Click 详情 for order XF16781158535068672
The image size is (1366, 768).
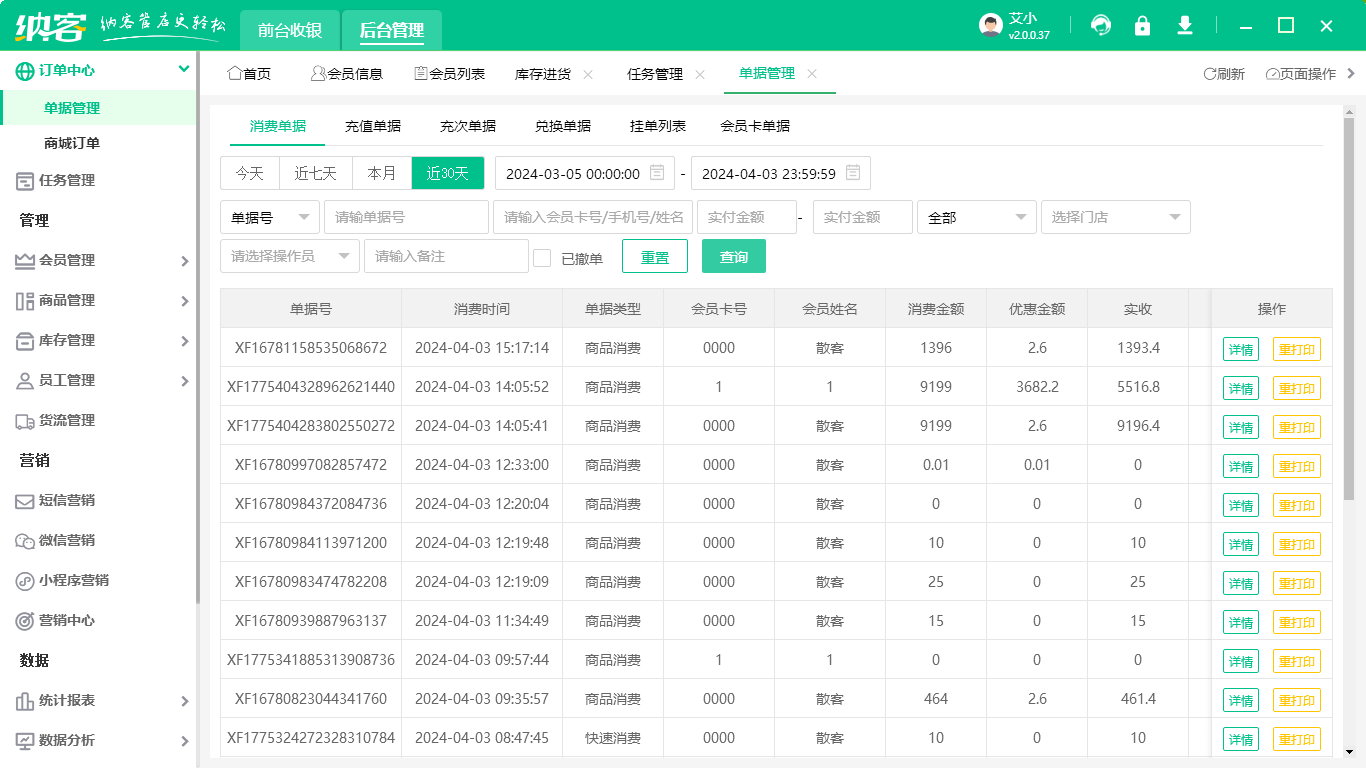[x=1240, y=348]
